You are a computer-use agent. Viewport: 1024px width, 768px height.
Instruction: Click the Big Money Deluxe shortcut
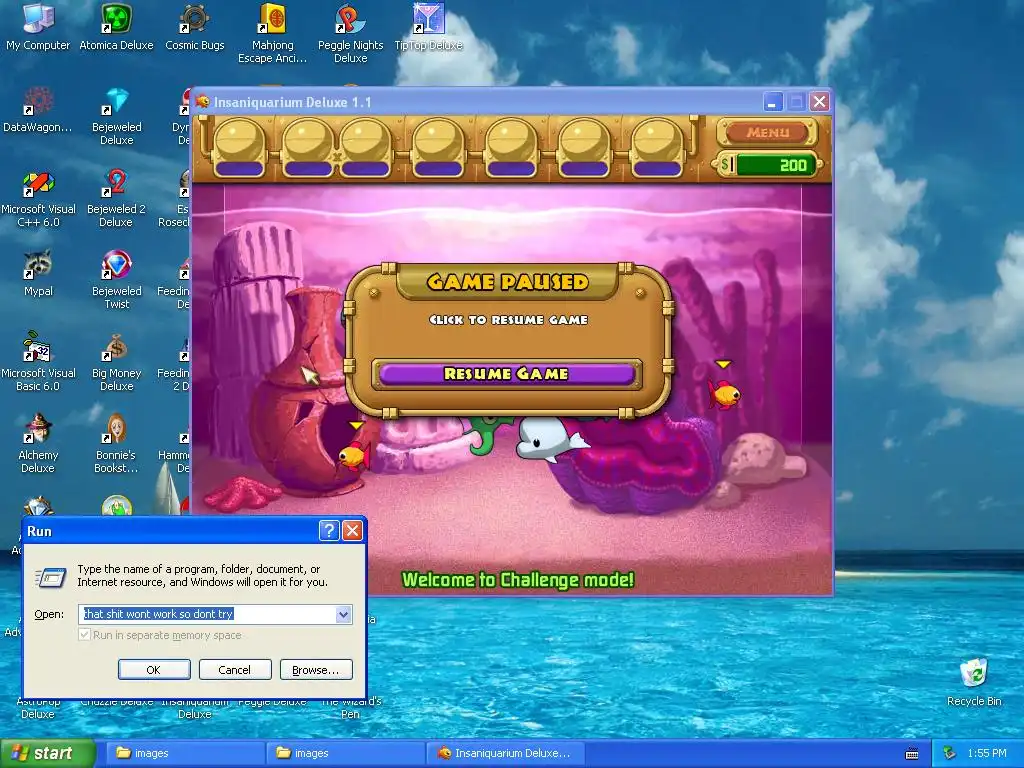click(116, 362)
